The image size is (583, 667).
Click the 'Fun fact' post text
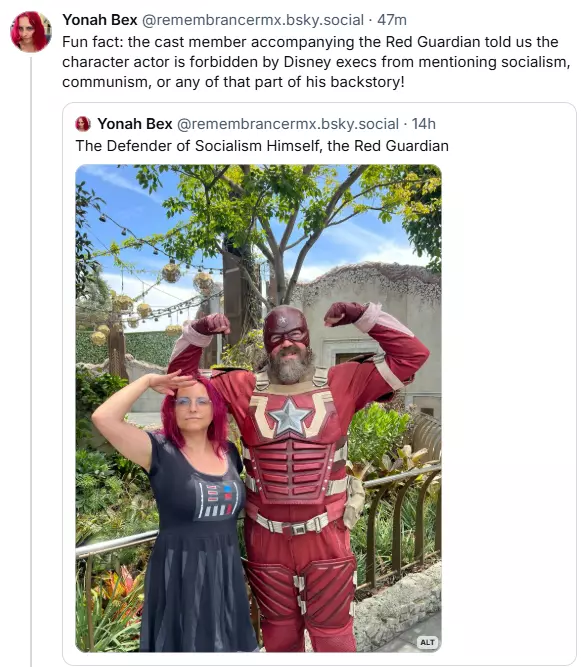tap(316, 62)
